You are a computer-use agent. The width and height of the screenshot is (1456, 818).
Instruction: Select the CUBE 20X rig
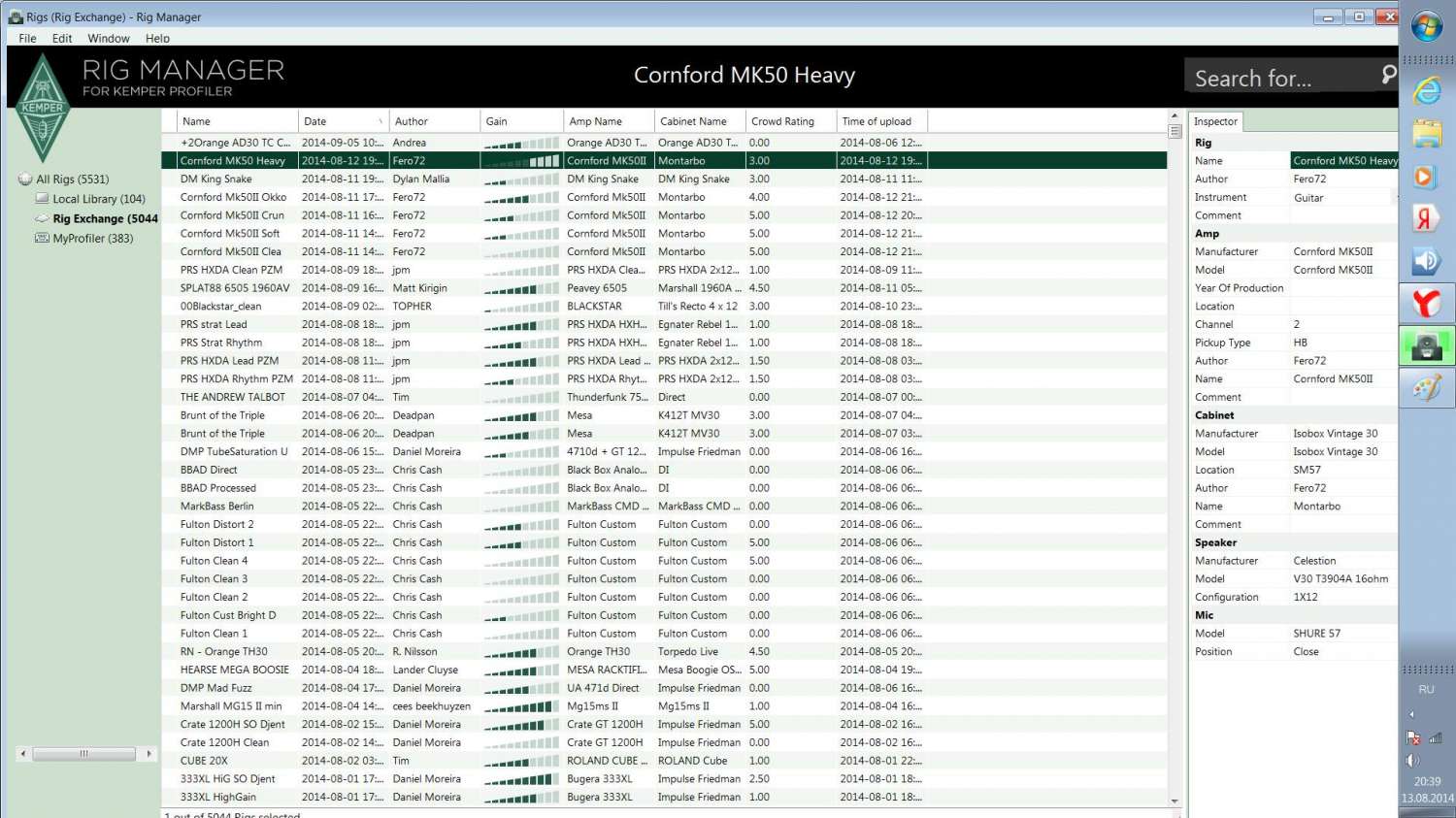[664, 761]
